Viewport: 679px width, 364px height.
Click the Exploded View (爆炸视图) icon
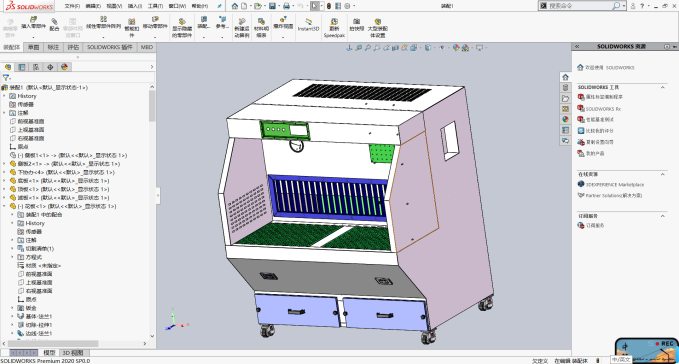coord(283,19)
